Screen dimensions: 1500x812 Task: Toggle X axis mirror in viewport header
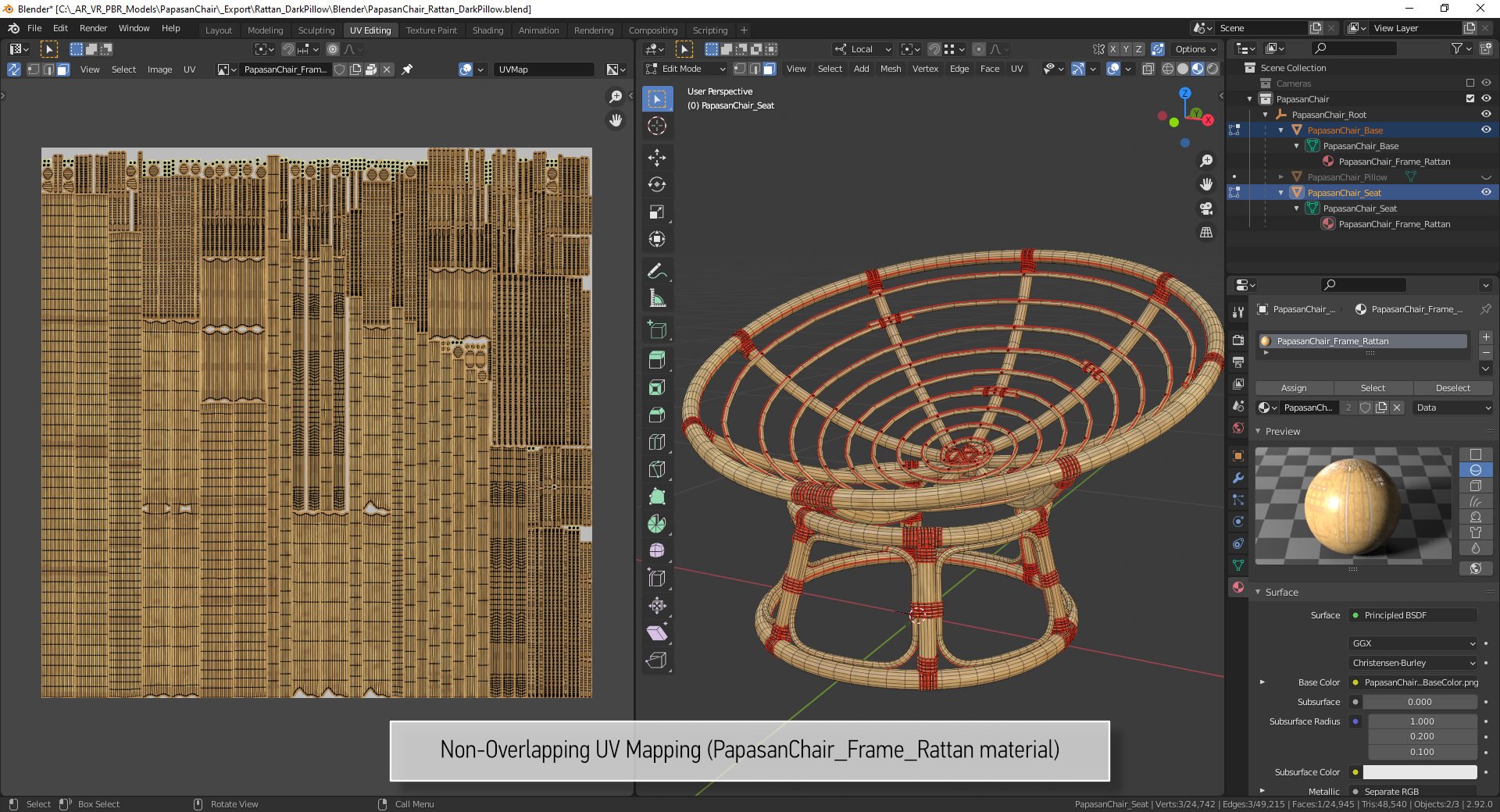[1113, 48]
